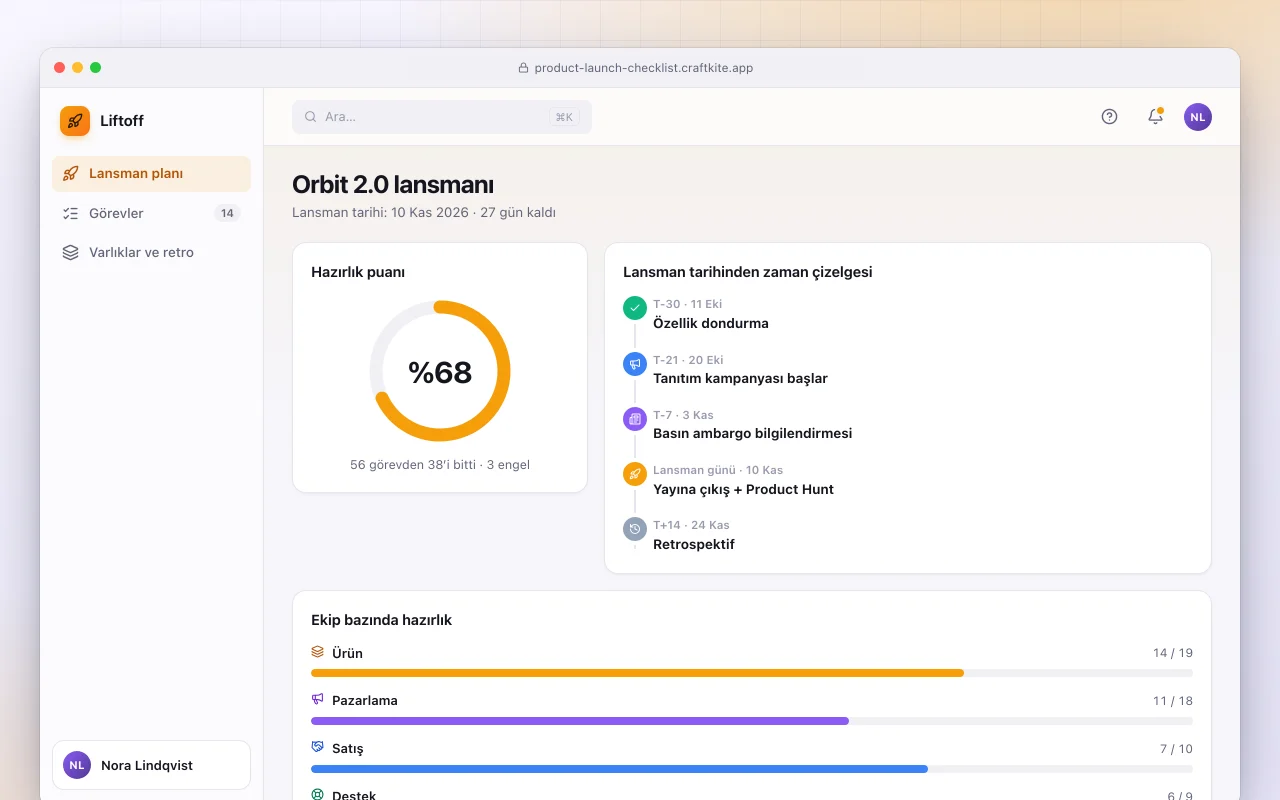Focus the Ara search field
1280x800 pixels.
tap(442, 117)
